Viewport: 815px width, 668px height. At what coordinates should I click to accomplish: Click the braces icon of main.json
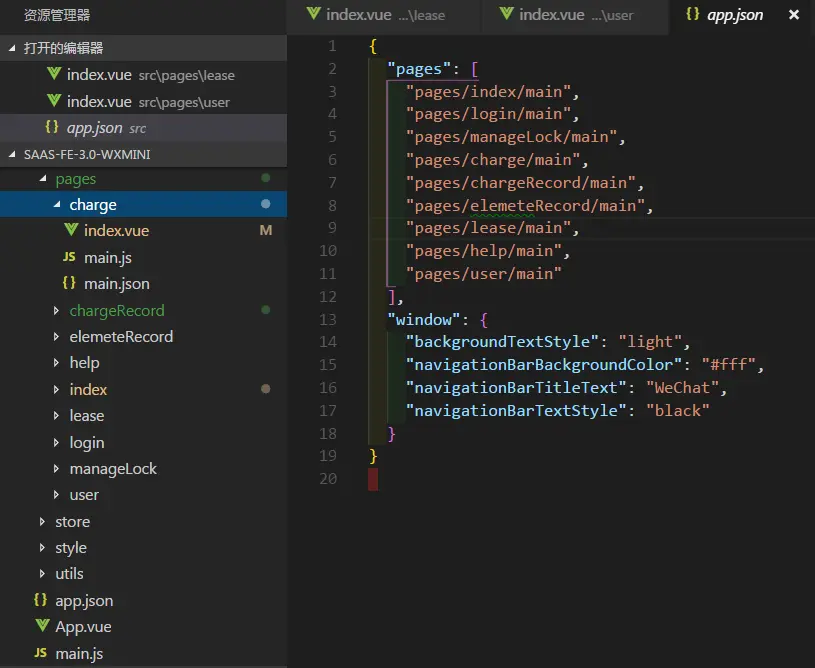pyautogui.click(x=69, y=283)
